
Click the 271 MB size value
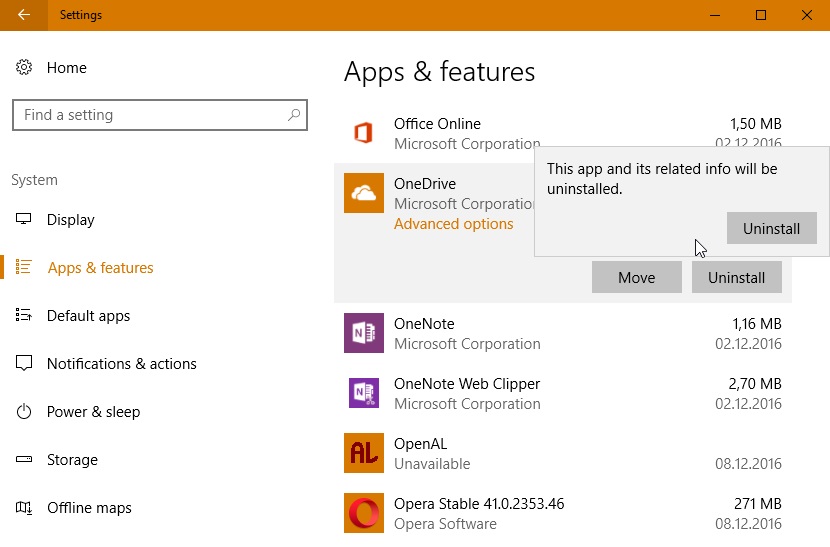point(757,504)
